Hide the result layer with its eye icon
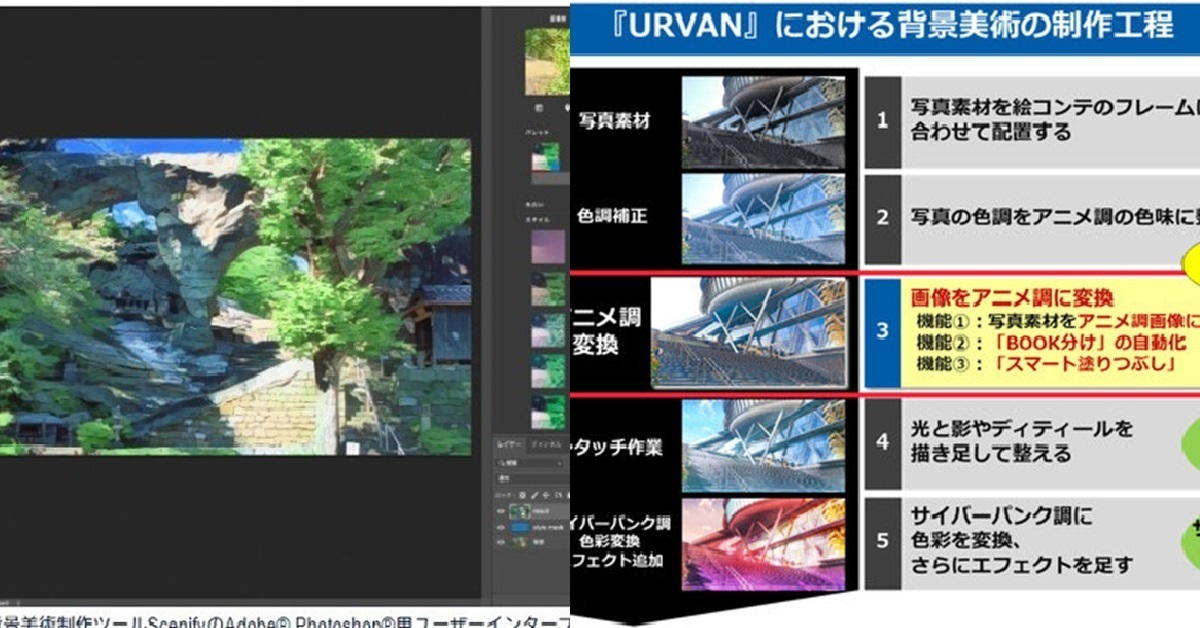This screenshot has height=628, width=1200. (x=501, y=511)
